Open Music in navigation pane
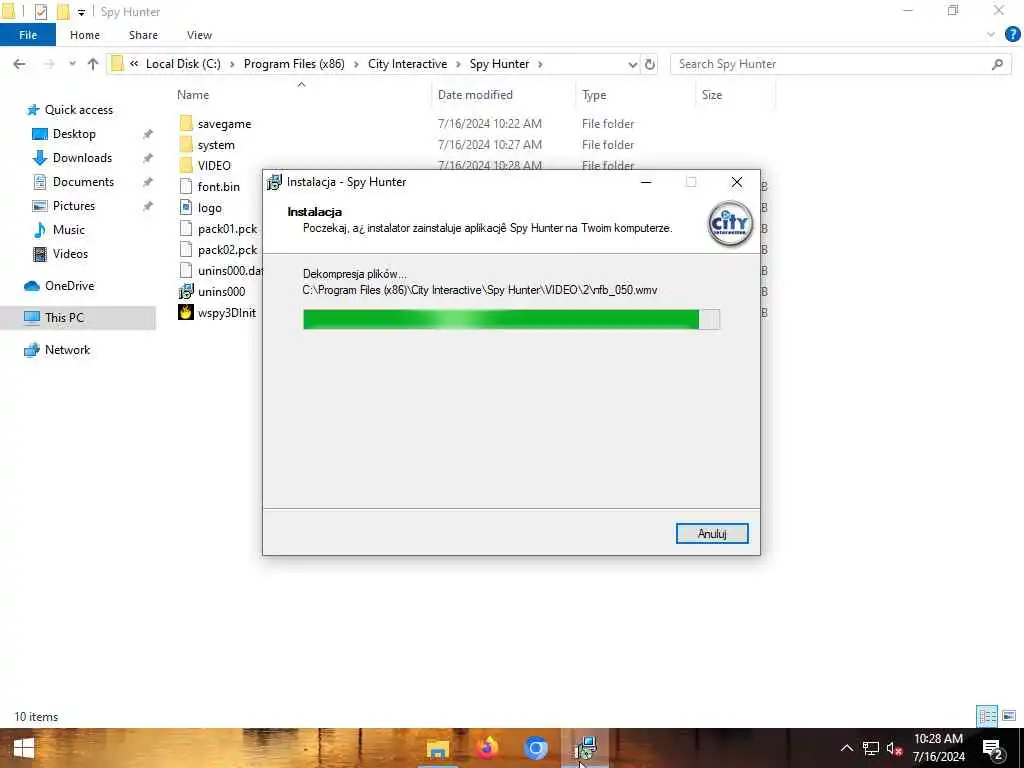This screenshot has height=768, width=1024. coord(69,230)
